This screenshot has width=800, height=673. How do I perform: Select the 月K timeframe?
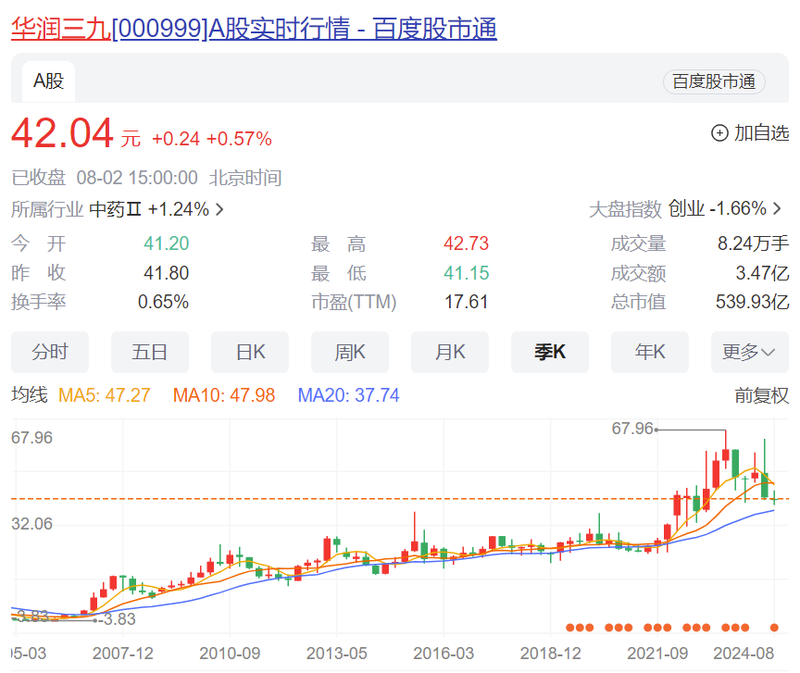pos(449,352)
